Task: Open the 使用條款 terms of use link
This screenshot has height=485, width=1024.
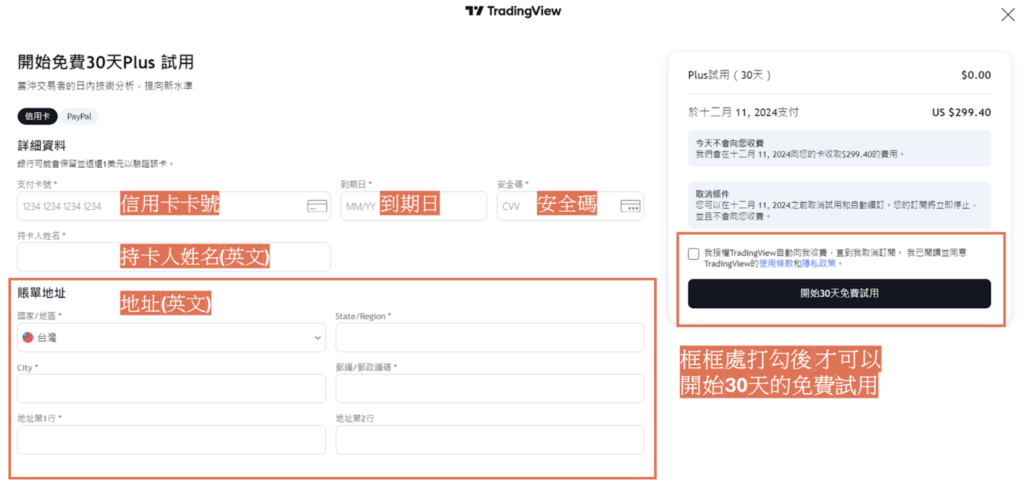Action: point(776,264)
